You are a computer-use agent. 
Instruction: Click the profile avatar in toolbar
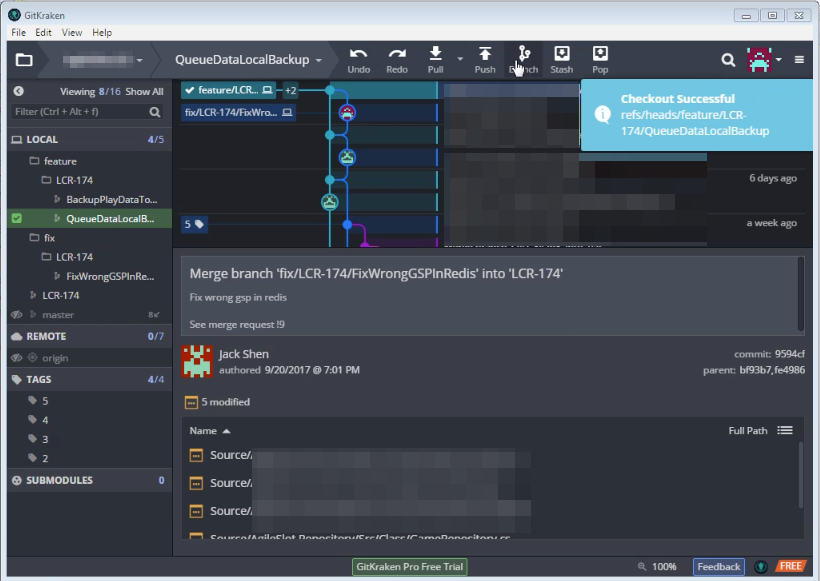tap(759, 60)
